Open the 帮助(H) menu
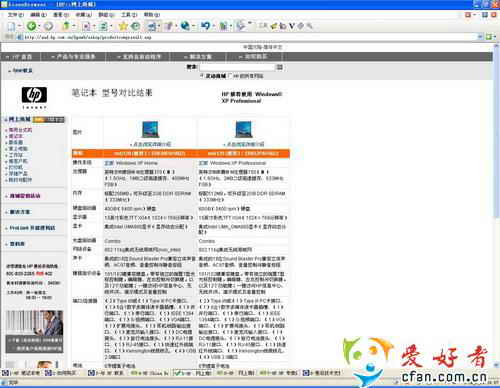This screenshot has width=500, height=388. point(152,15)
